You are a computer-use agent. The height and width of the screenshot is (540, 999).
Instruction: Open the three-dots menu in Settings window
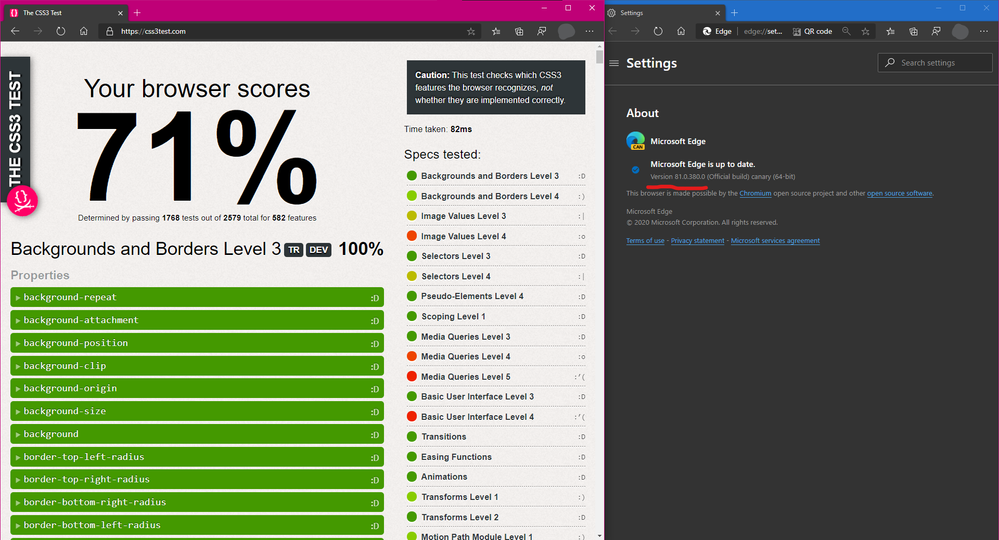coord(984,31)
